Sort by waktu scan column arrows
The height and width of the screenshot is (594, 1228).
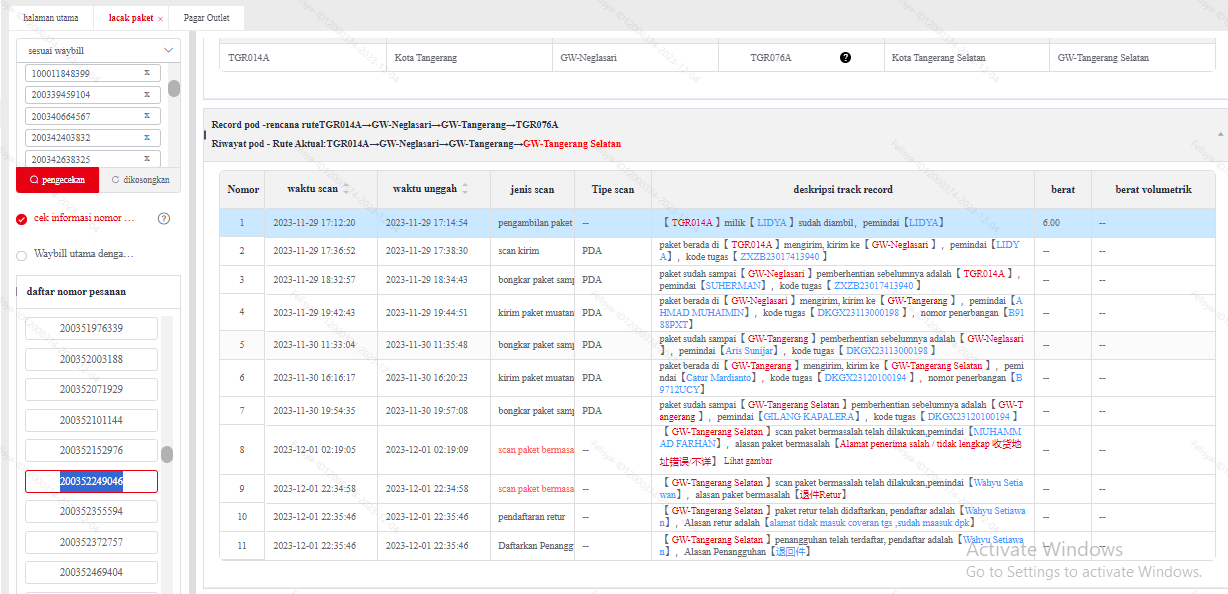pyautogui.click(x=347, y=189)
